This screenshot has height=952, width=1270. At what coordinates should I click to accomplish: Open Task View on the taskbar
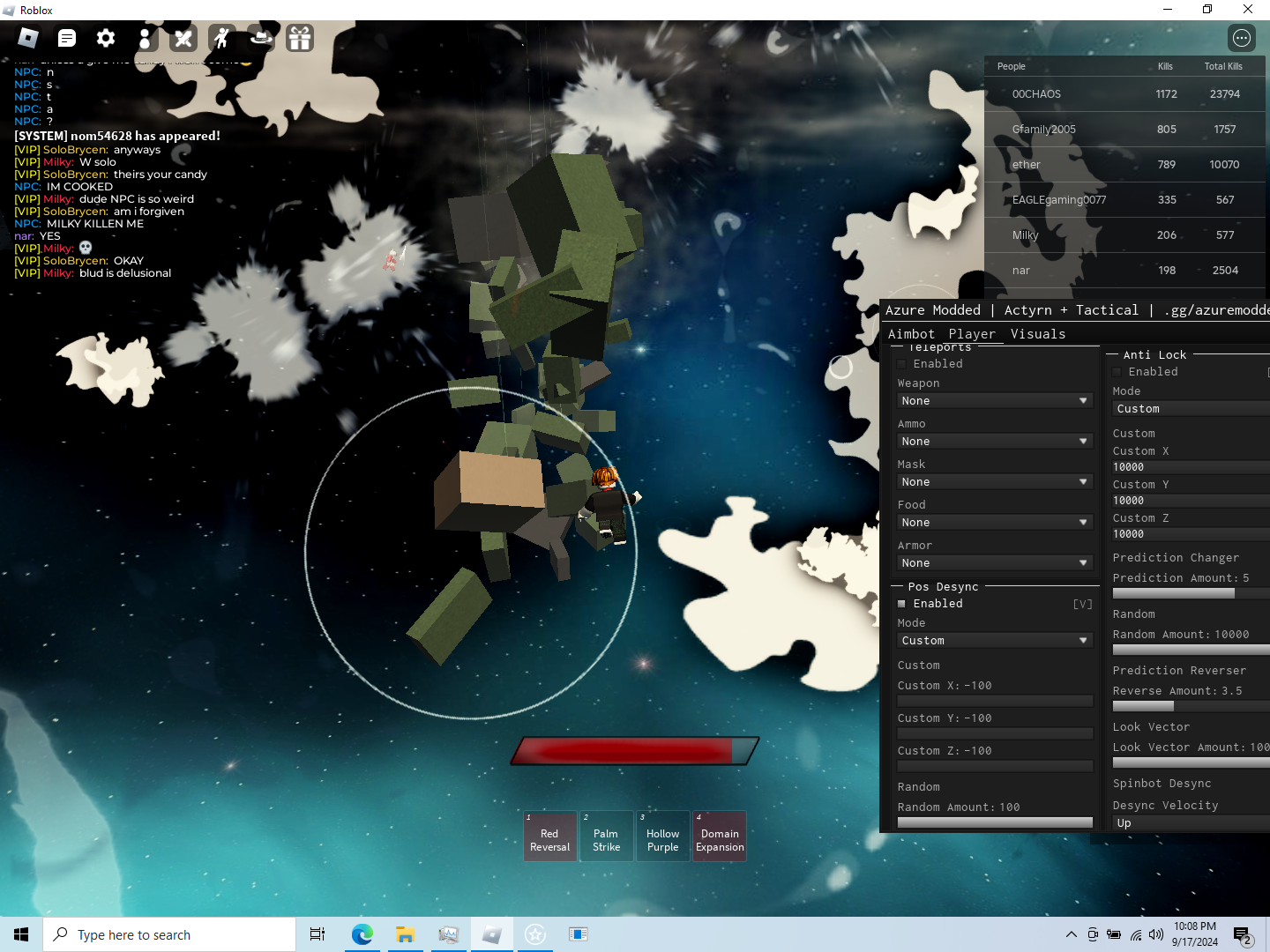click(x=317, y=934)
